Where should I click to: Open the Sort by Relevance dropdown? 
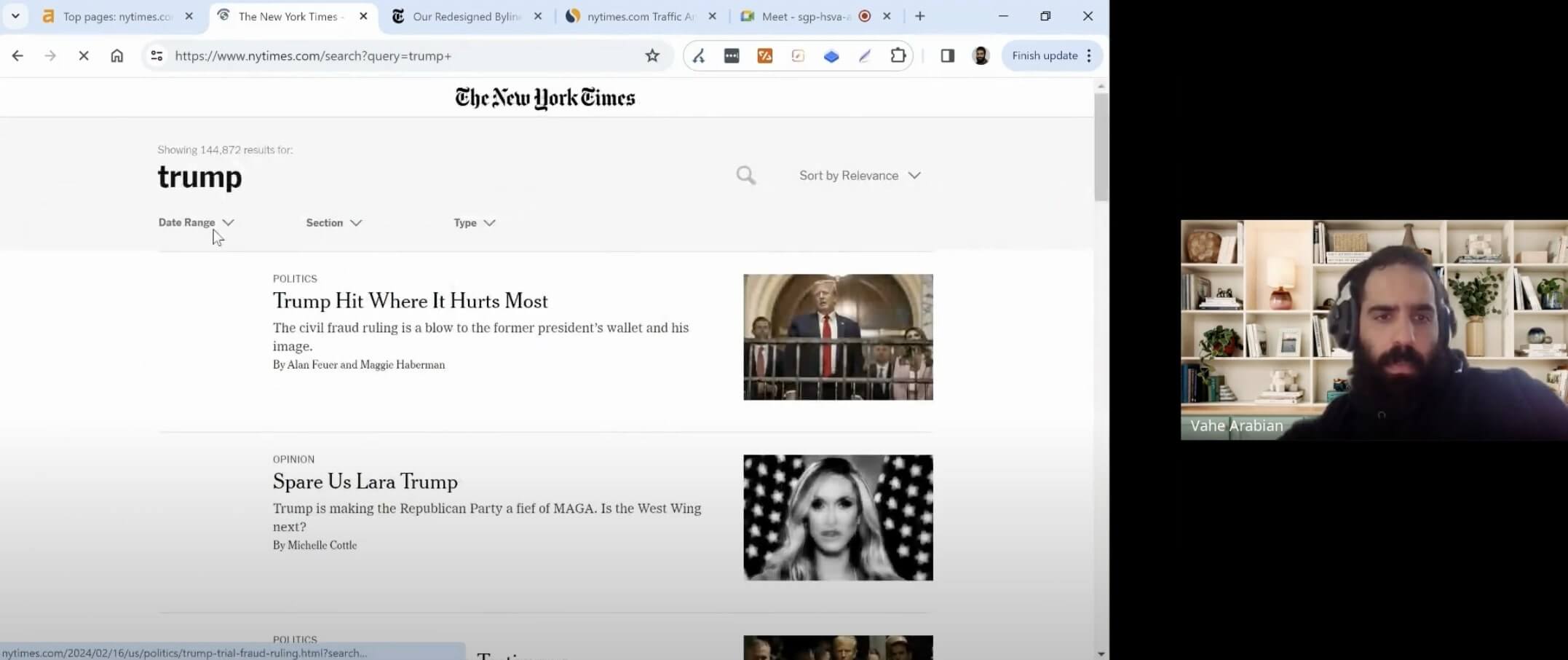click(x=860, y=176)
